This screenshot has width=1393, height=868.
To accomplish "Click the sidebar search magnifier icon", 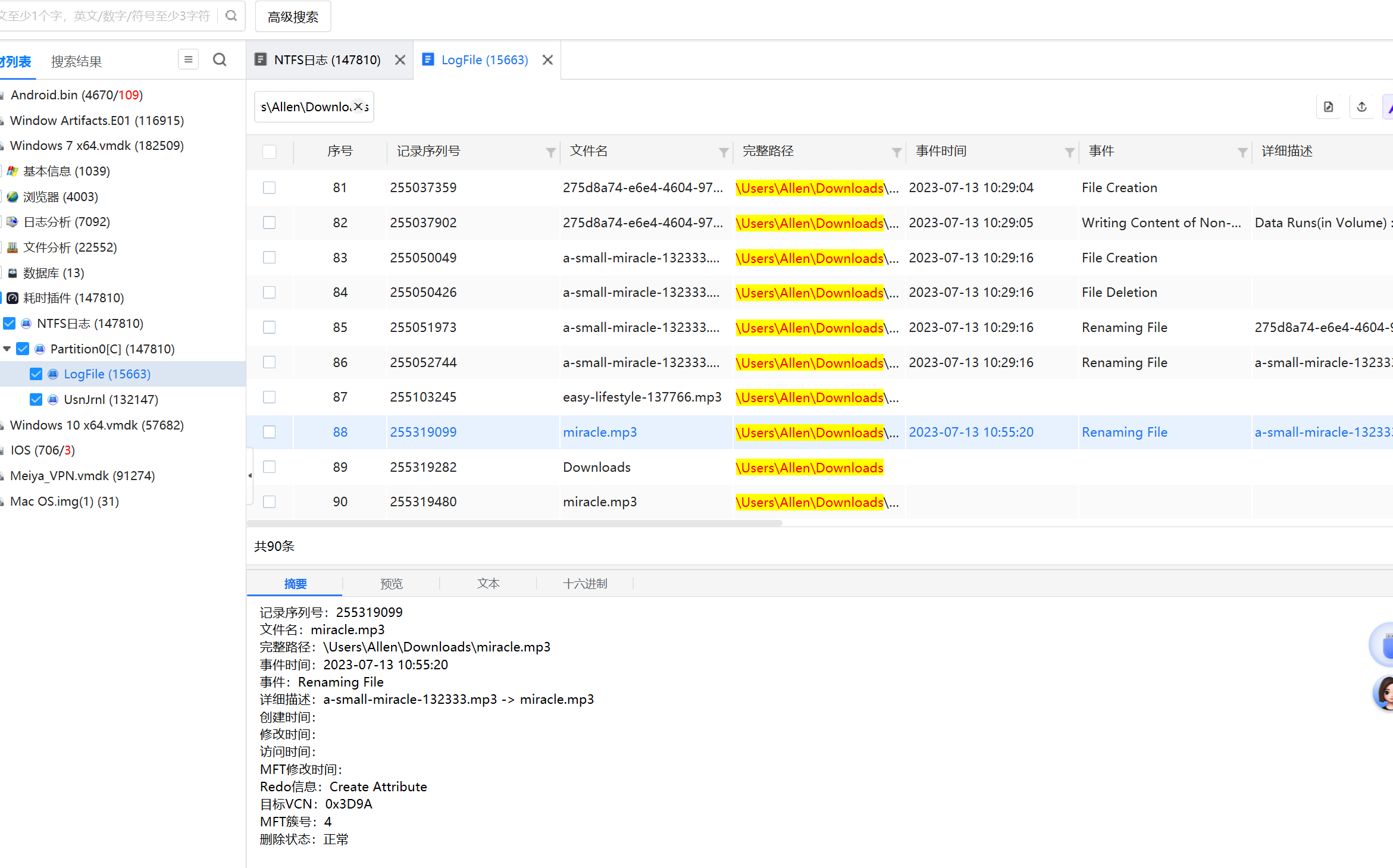I will coord(220,59).
